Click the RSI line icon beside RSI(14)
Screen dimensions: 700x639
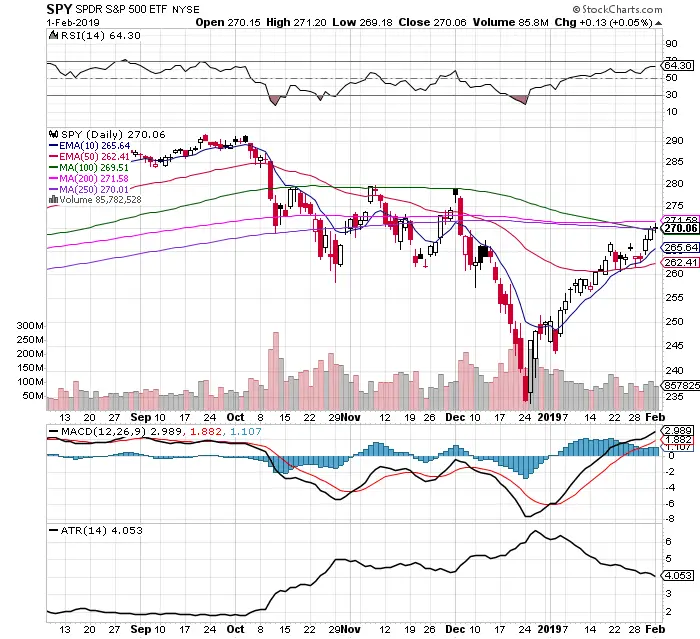click(53, 35)
